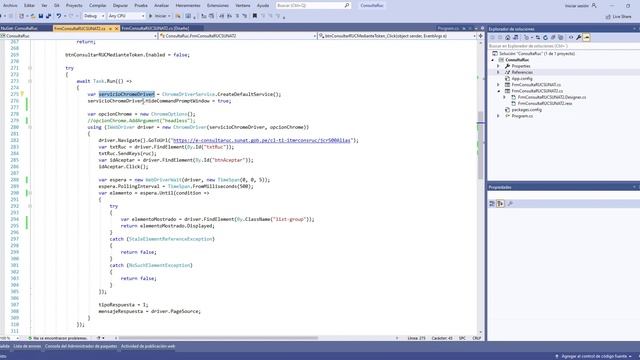The height and width of the screenshot is (360, 640).
Task: Close the FrmConsultaRUCSUNAT2.cs tab
Action: click(116, 29)
